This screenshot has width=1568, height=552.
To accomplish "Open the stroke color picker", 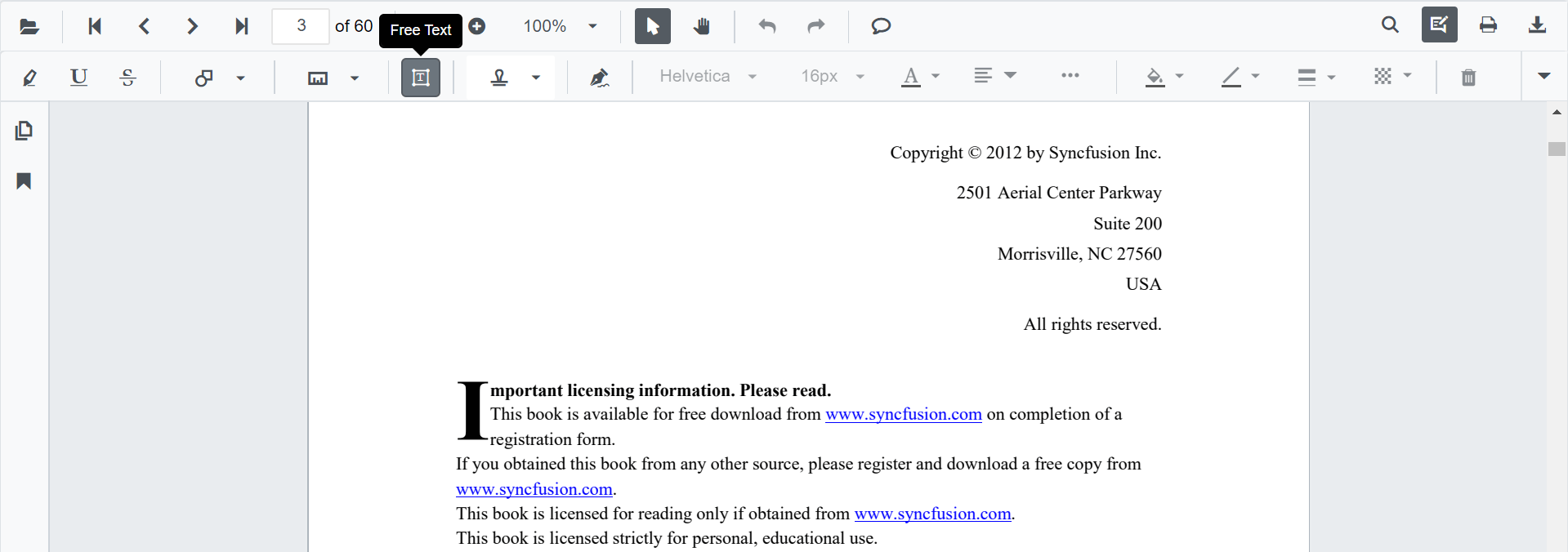I will point(1240,77).
